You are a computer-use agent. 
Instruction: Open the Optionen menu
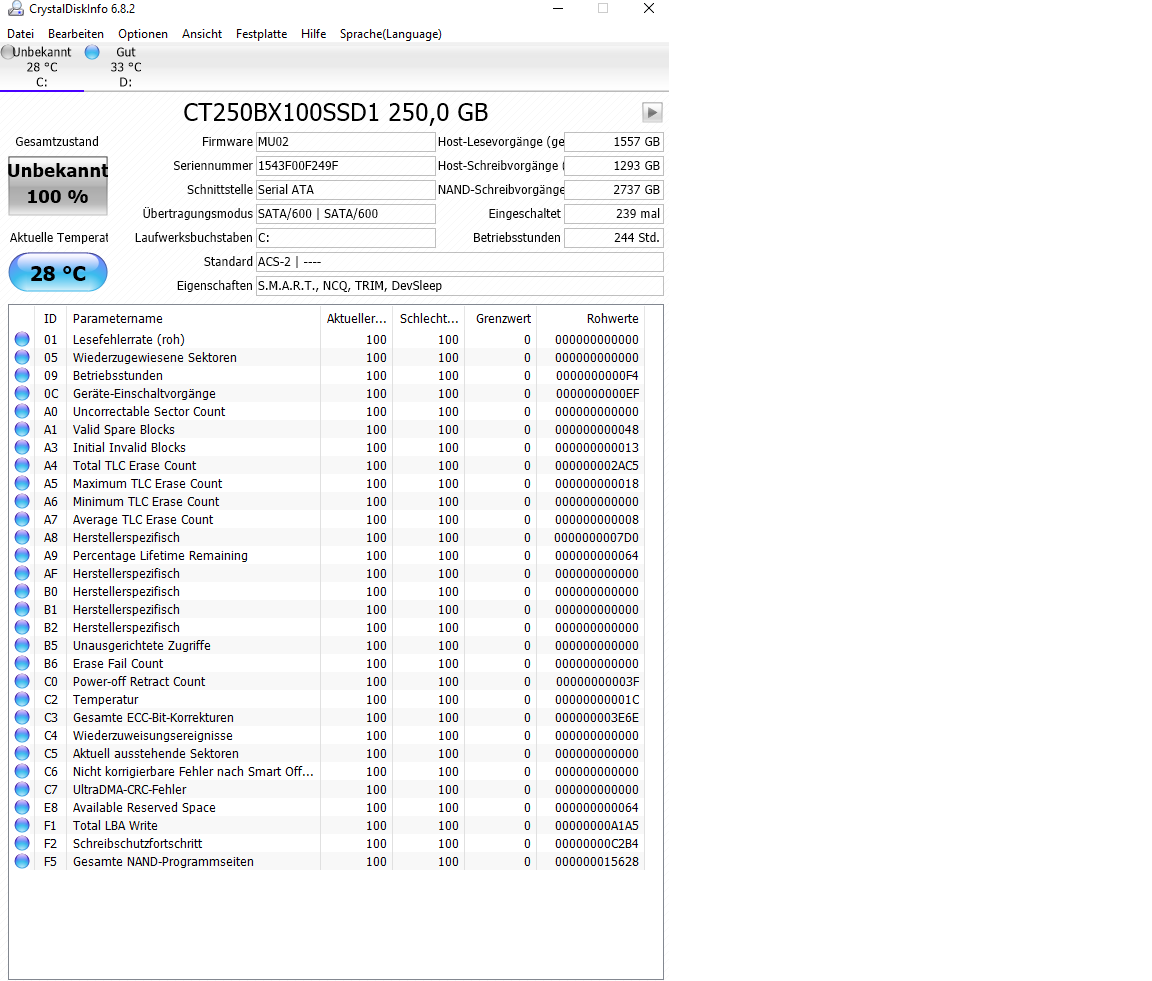point(143,34)
